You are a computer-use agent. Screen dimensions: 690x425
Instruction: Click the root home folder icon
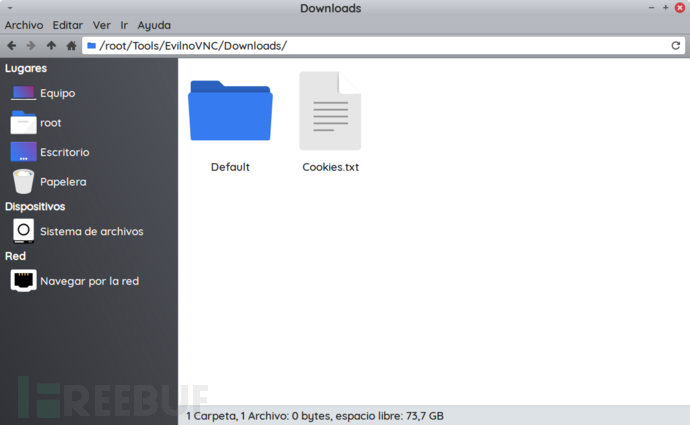pyautogui.click(x=23, y=122)
